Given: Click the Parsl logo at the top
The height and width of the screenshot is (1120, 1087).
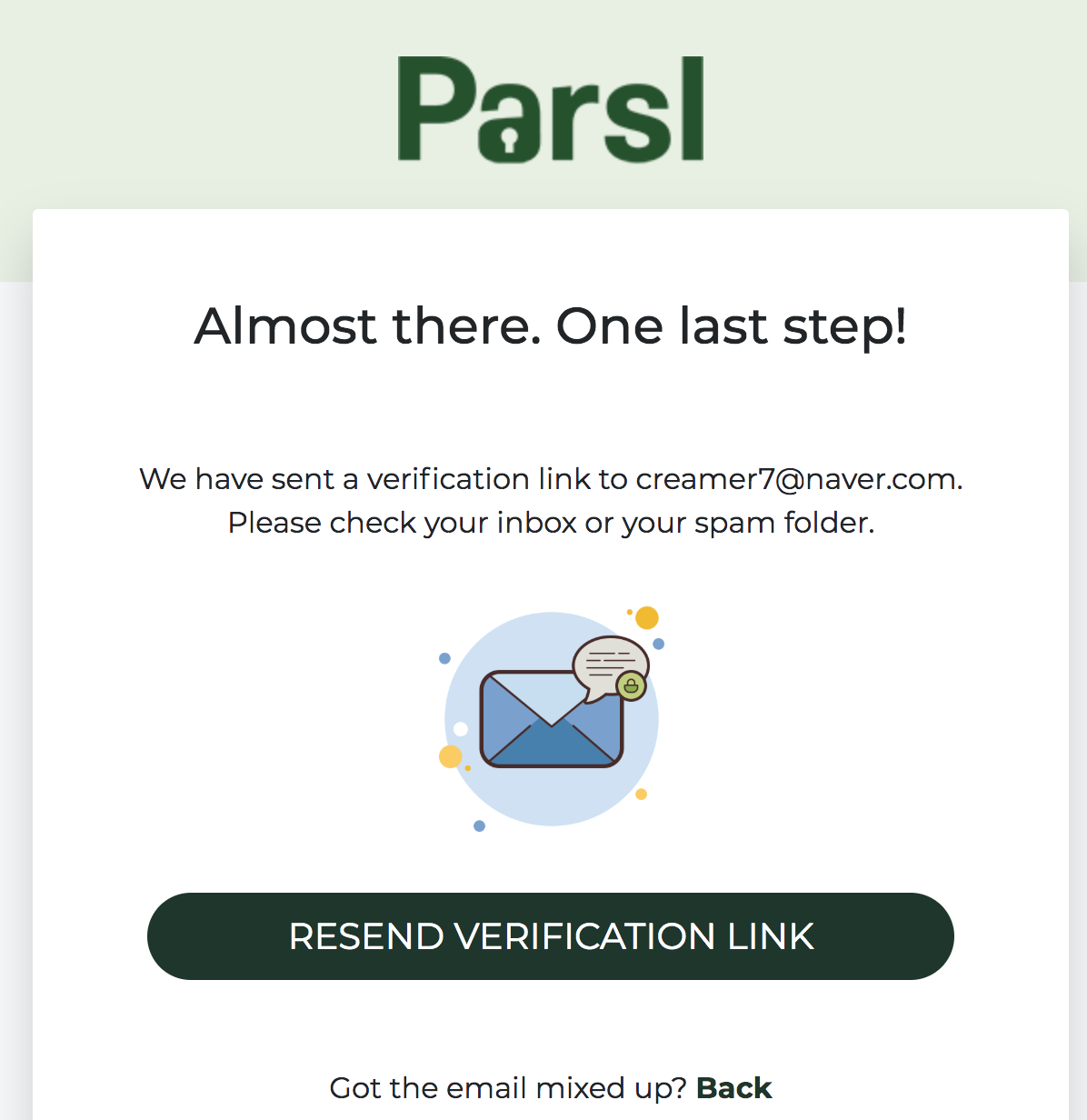Looking at the screenshot, I should tap(551, 109).
